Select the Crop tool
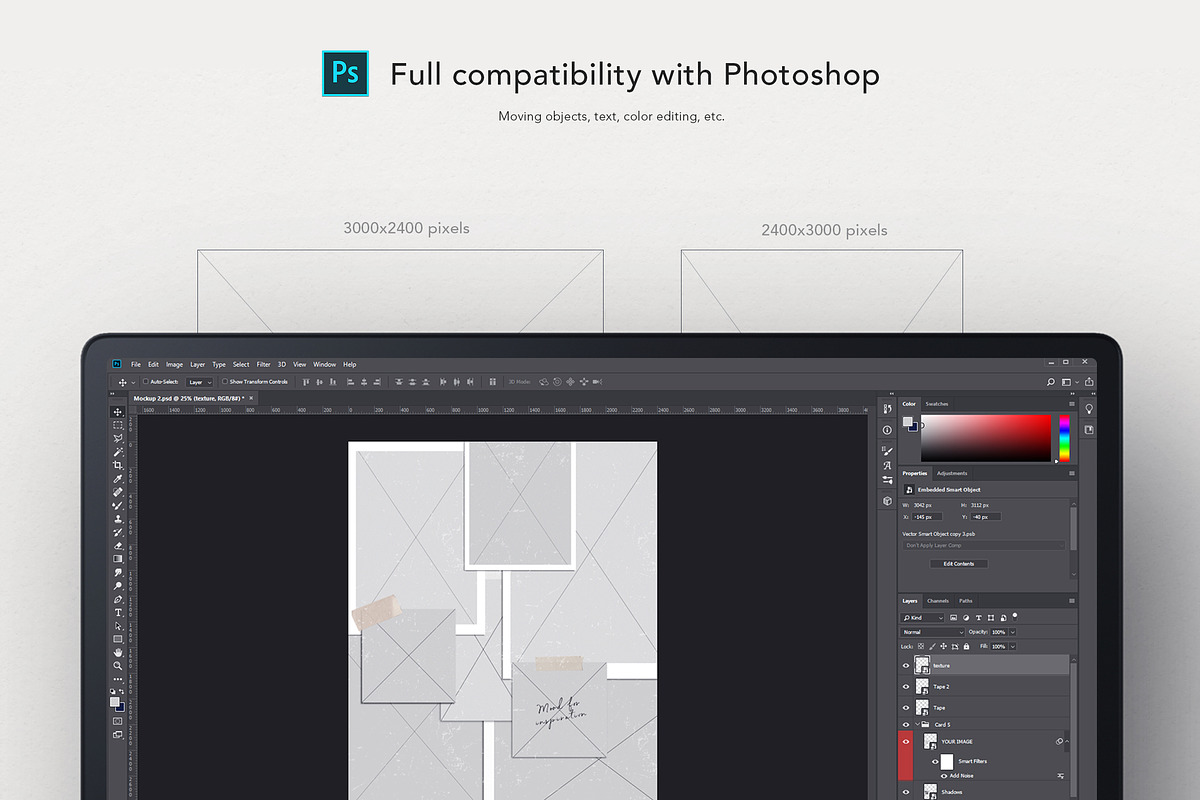 (119, 465)
